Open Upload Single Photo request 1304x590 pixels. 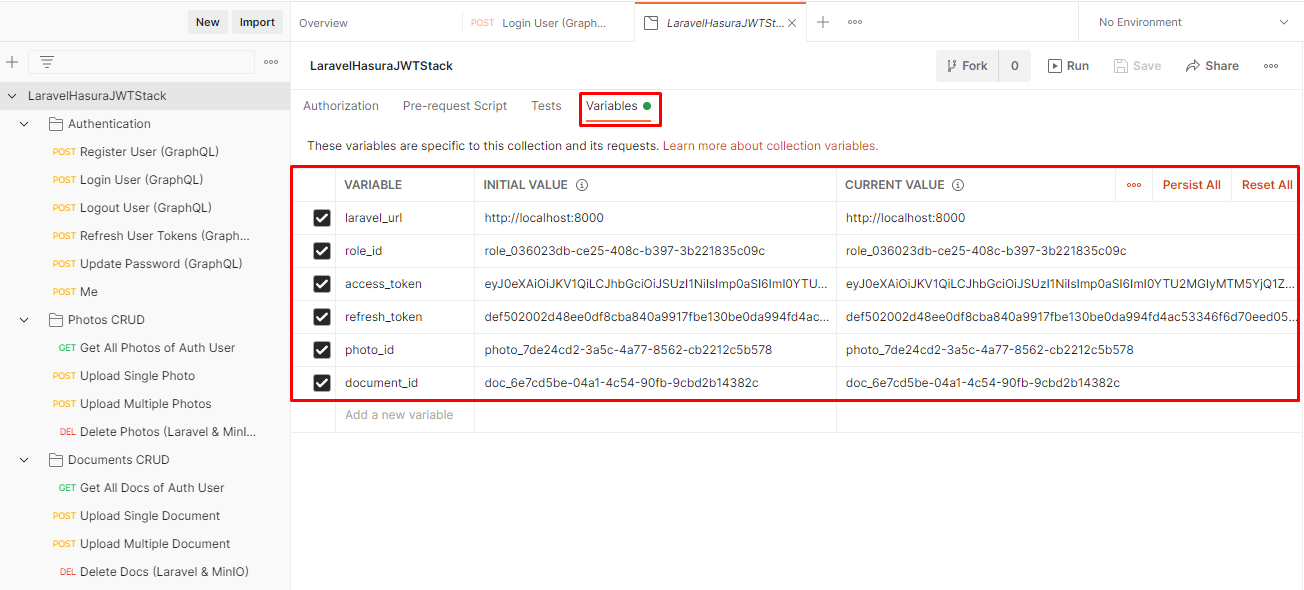137,376
